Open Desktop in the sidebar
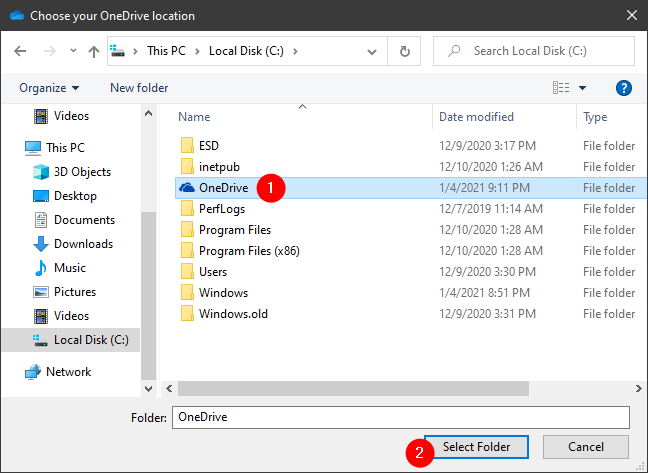This screenshot has height=473, width=648. (75, 196)
